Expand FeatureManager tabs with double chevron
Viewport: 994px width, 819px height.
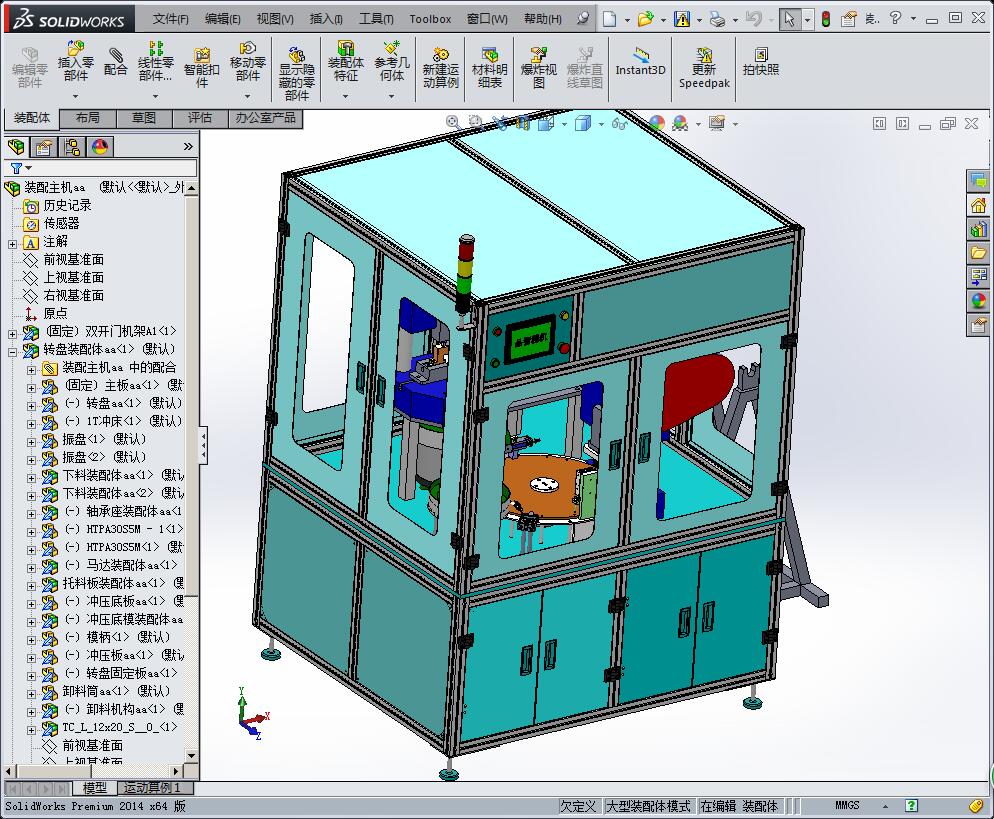(188, 147)
